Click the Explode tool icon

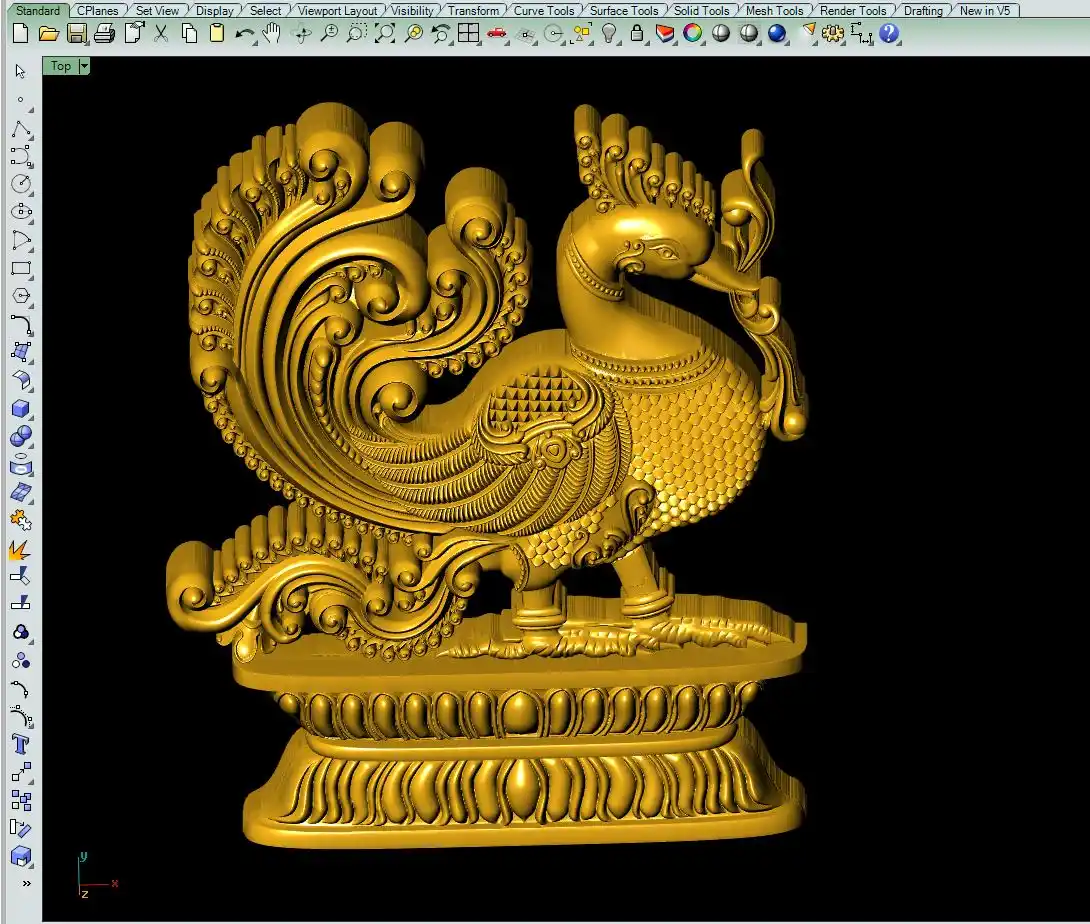coord(20,549)
